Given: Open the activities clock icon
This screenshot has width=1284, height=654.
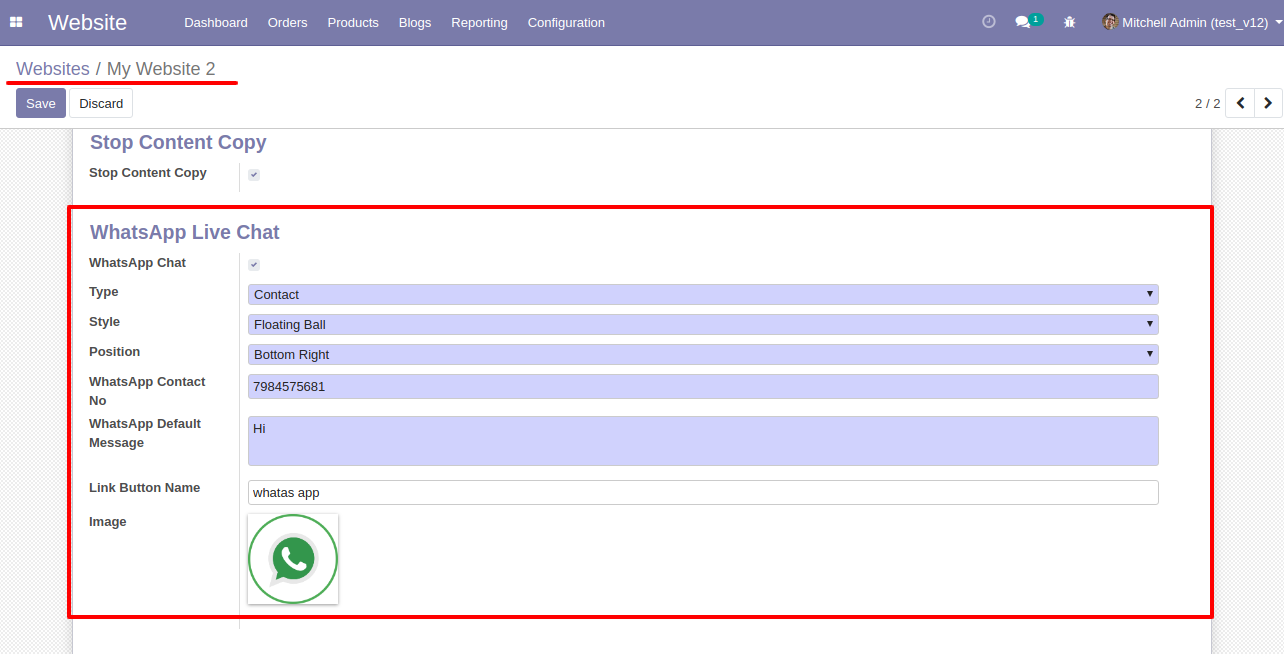Looking at the screenshot, I should [x=989, y=21].
